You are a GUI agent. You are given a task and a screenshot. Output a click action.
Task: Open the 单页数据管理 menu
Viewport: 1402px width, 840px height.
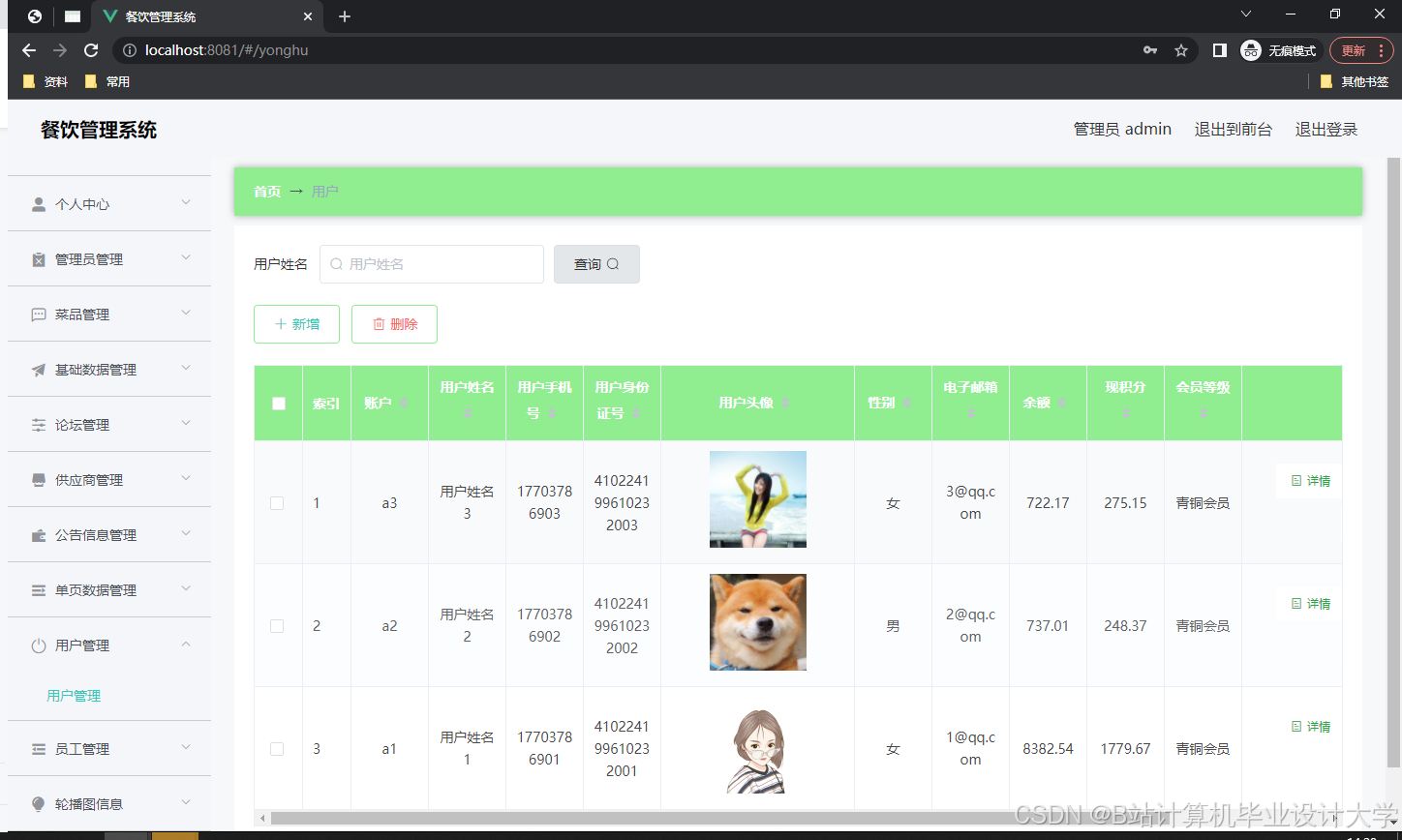coord(109,590)
